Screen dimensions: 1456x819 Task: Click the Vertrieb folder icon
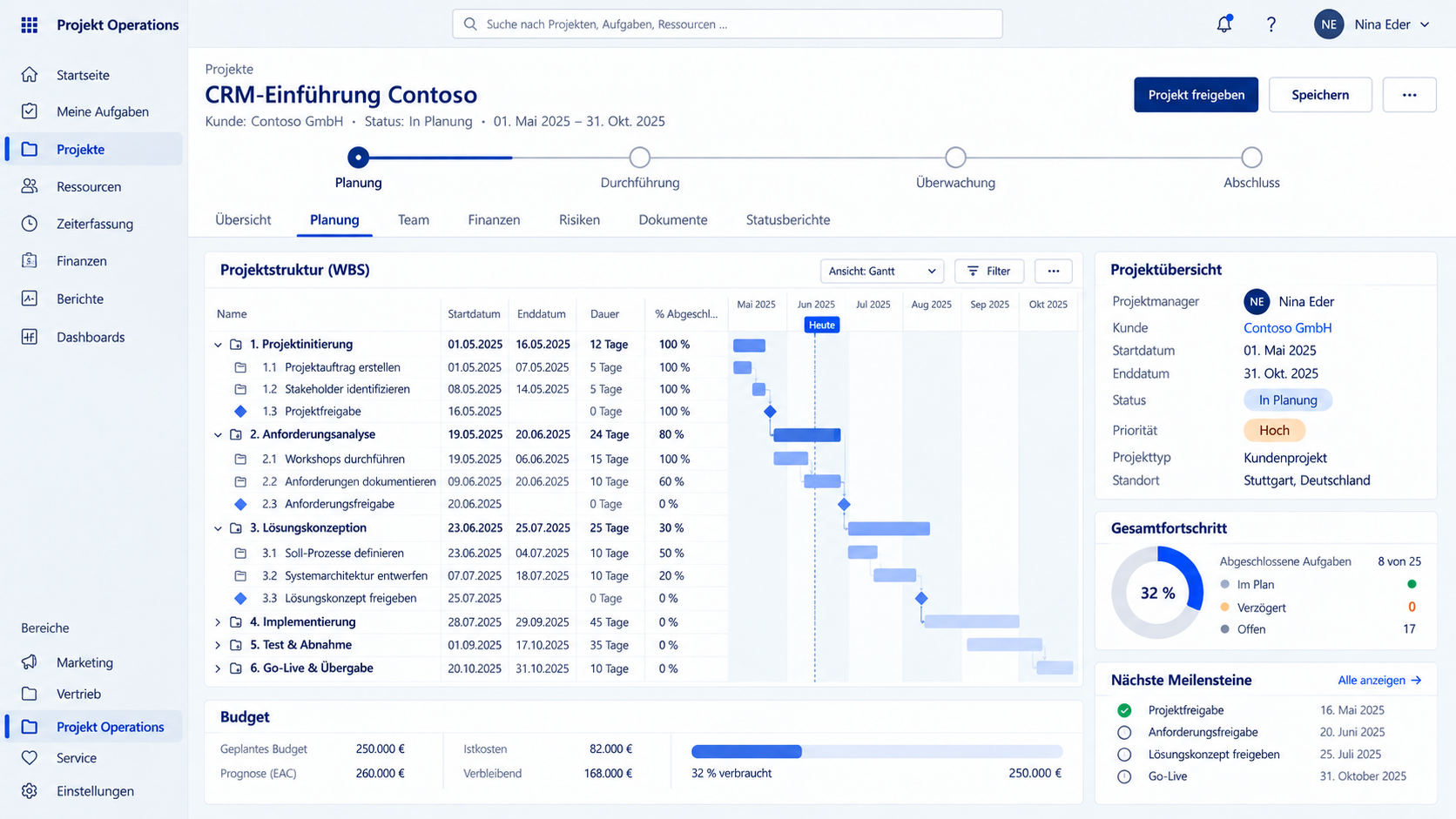pyautogui.click(x=30, y=694)
